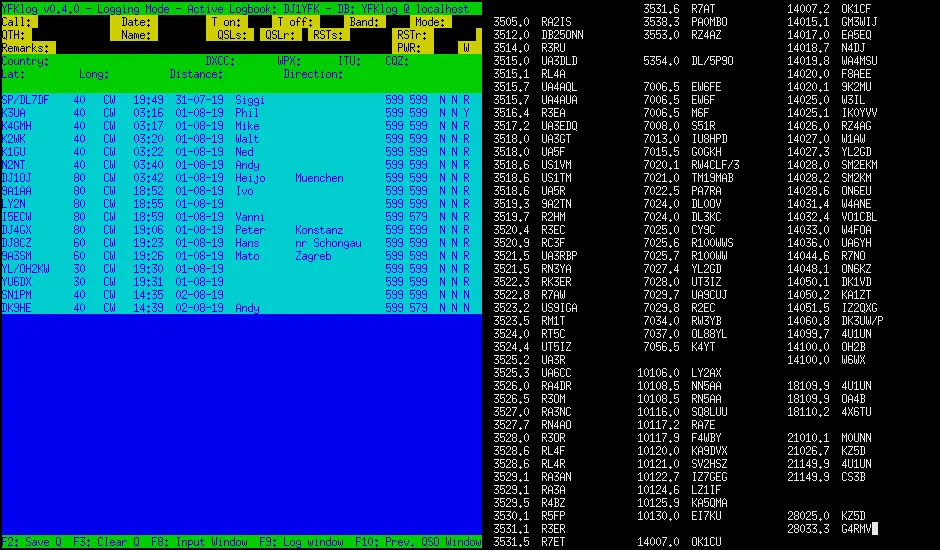Viewport: 940px width, 550px height.
Task: Click the Name input field
Action: (x=182, y=35)
